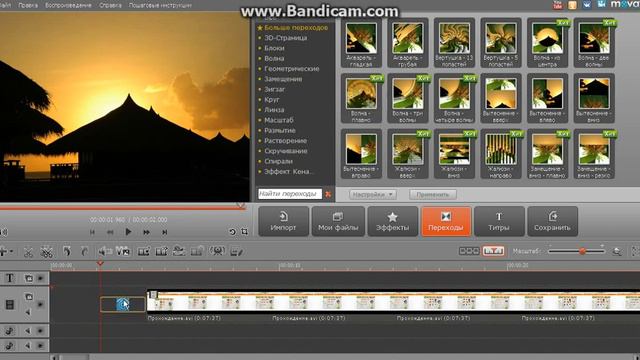Click the zoom magnifier icon right of scale slider
The width and height of the screenshot is (640, 360).
617,251
